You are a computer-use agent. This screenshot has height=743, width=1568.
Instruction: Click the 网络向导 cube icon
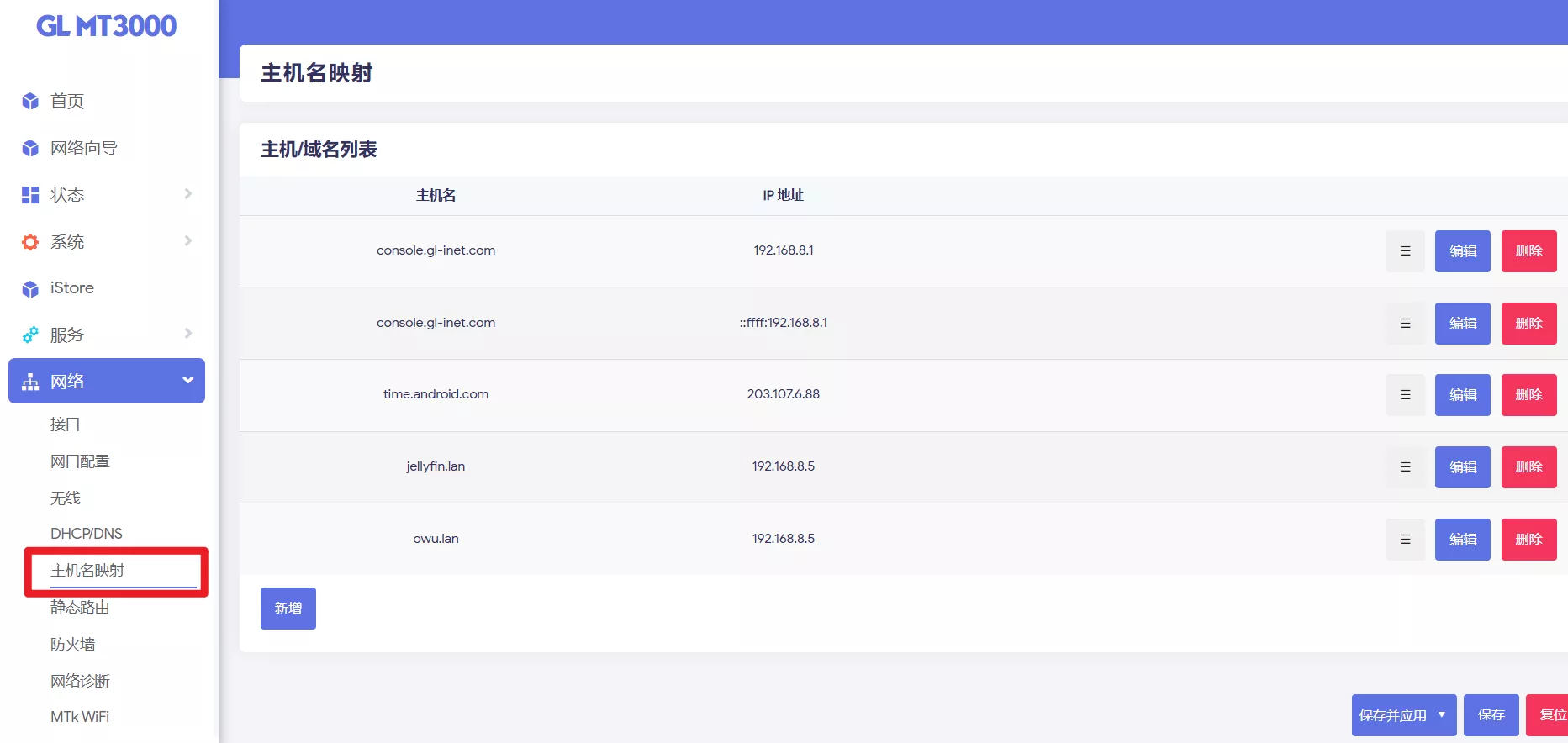(x=30, y=149)
